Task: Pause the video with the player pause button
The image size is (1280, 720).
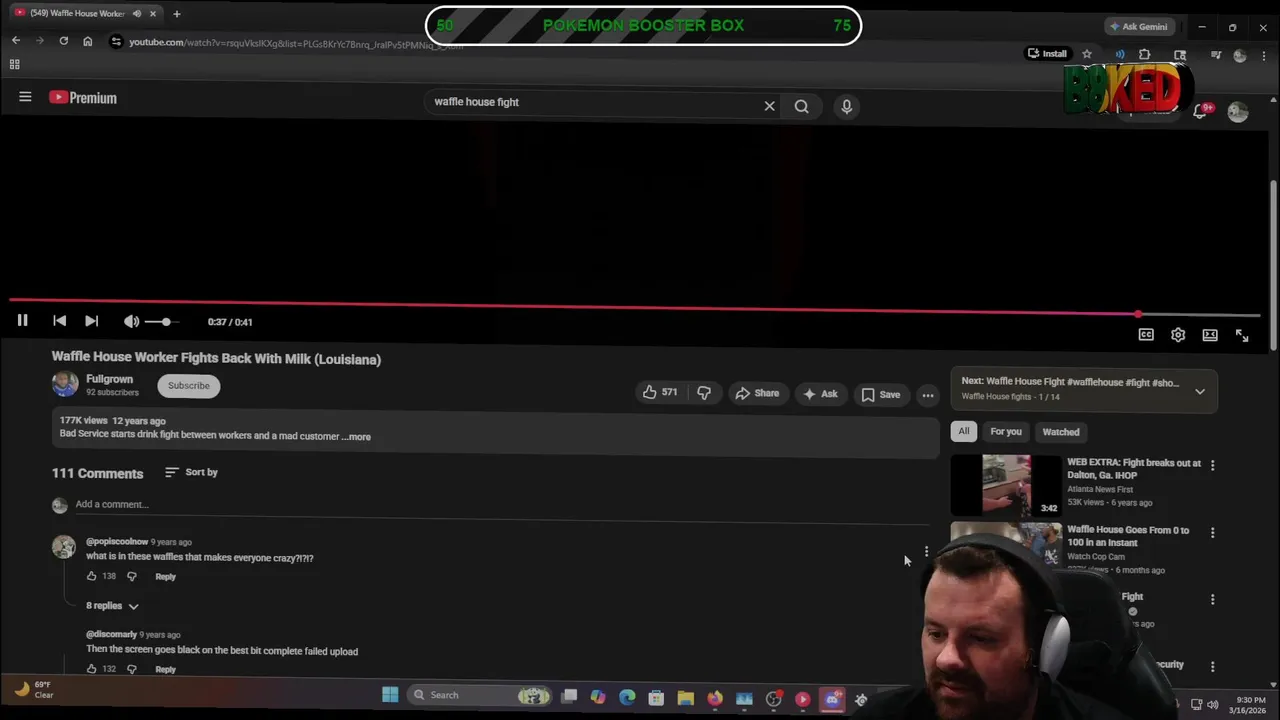Action: tap(22, 321)
